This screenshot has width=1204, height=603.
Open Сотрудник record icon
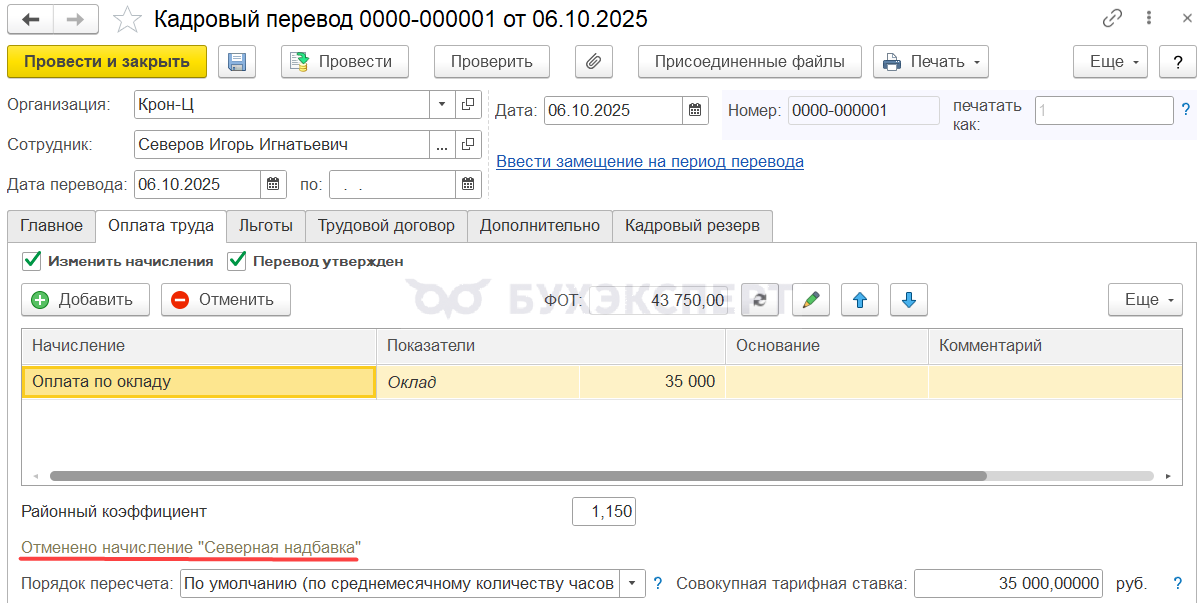(468, 145)
